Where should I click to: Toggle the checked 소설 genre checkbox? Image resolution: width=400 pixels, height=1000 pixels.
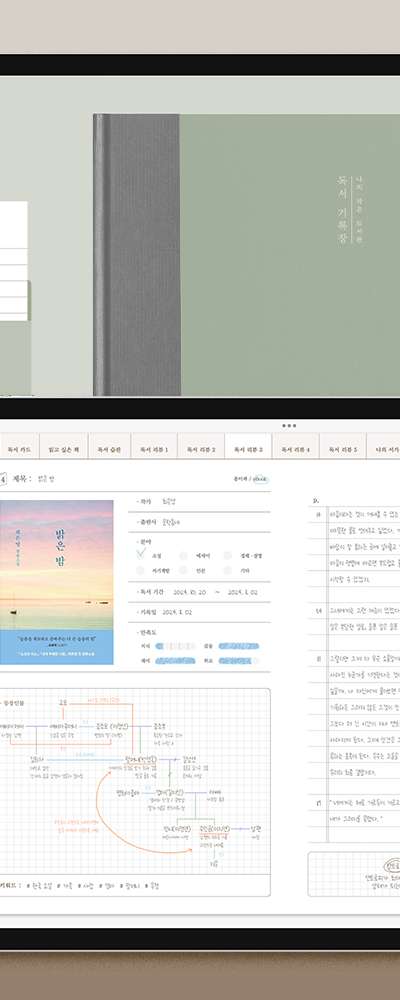(140, 555)
